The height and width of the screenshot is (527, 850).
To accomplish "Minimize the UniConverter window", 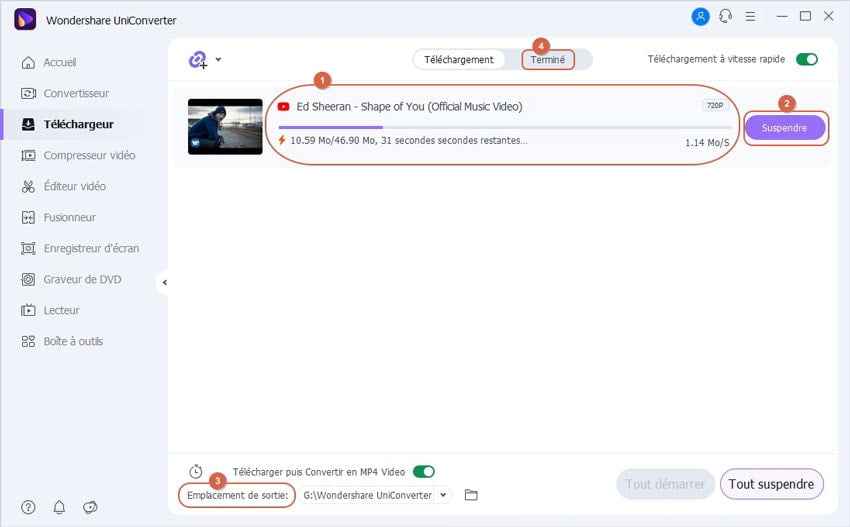I will point(782,16).
